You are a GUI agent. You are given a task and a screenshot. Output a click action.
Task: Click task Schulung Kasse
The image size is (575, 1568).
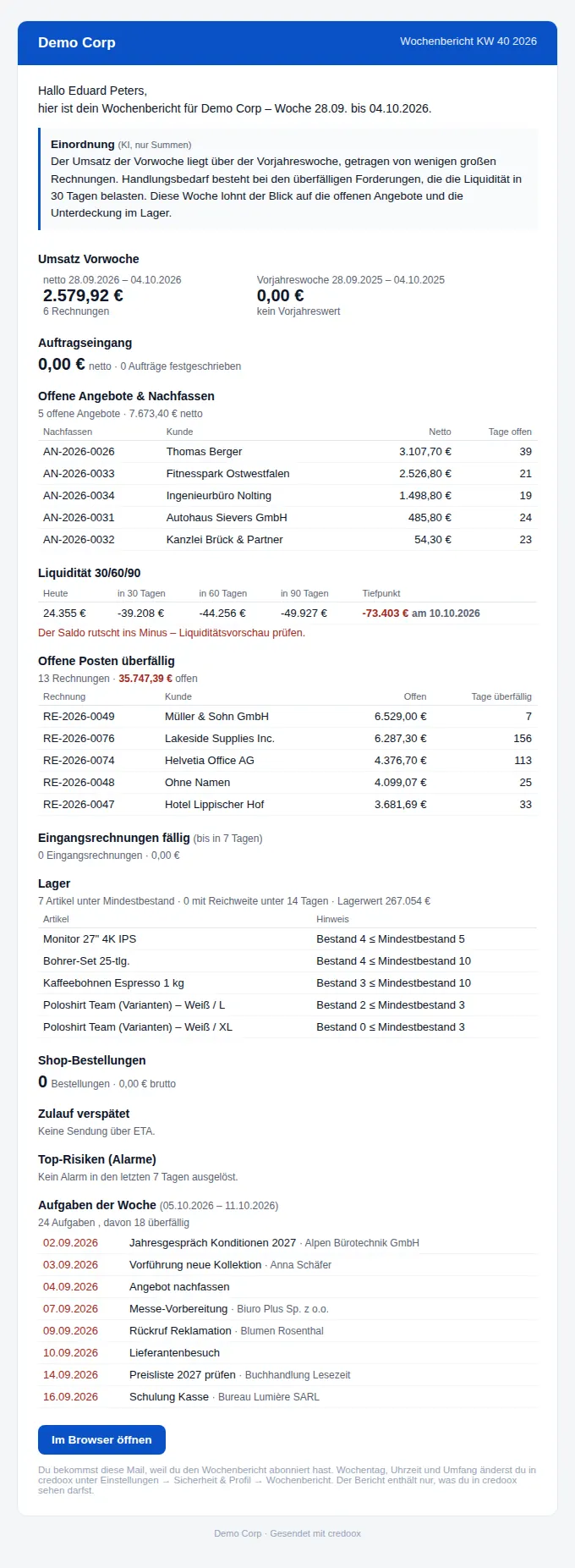tap(169, 1396)
